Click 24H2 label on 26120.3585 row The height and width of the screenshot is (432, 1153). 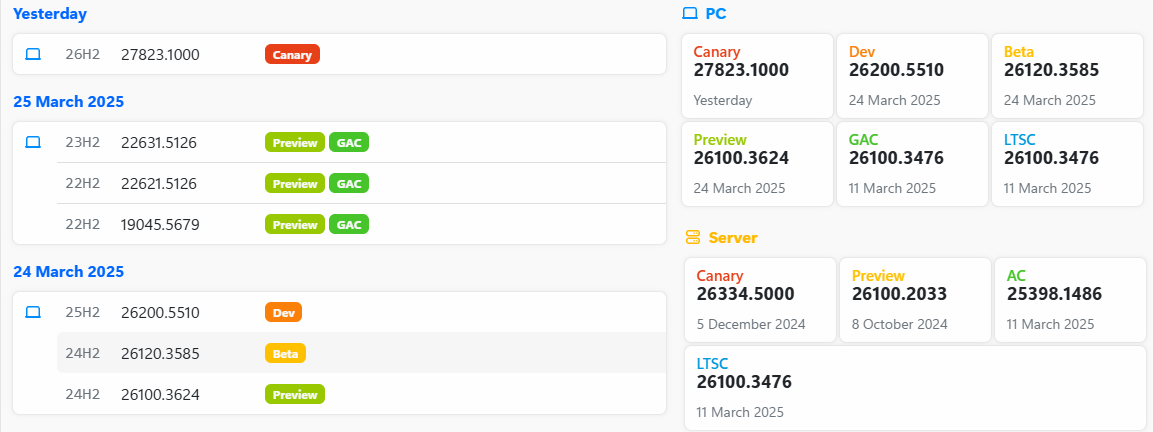(82, 353)
